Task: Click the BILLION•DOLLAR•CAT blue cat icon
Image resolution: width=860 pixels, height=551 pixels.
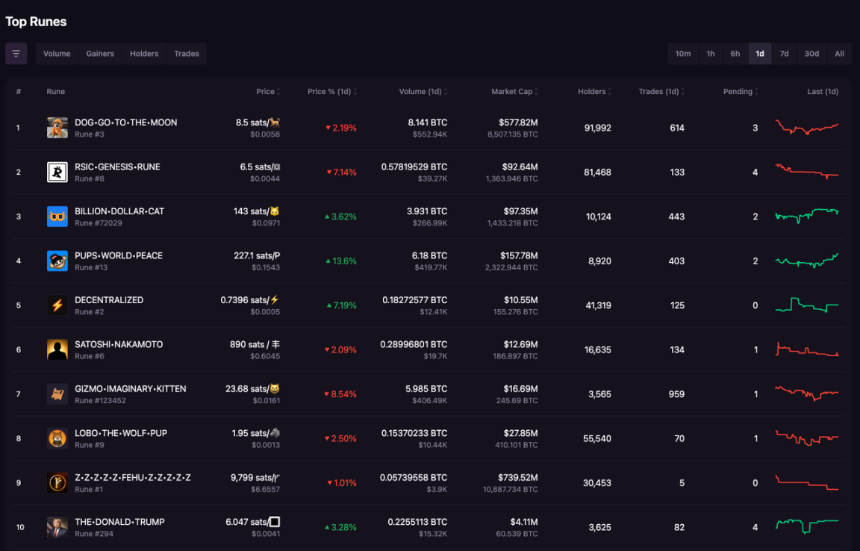Action: coord(57,217)
